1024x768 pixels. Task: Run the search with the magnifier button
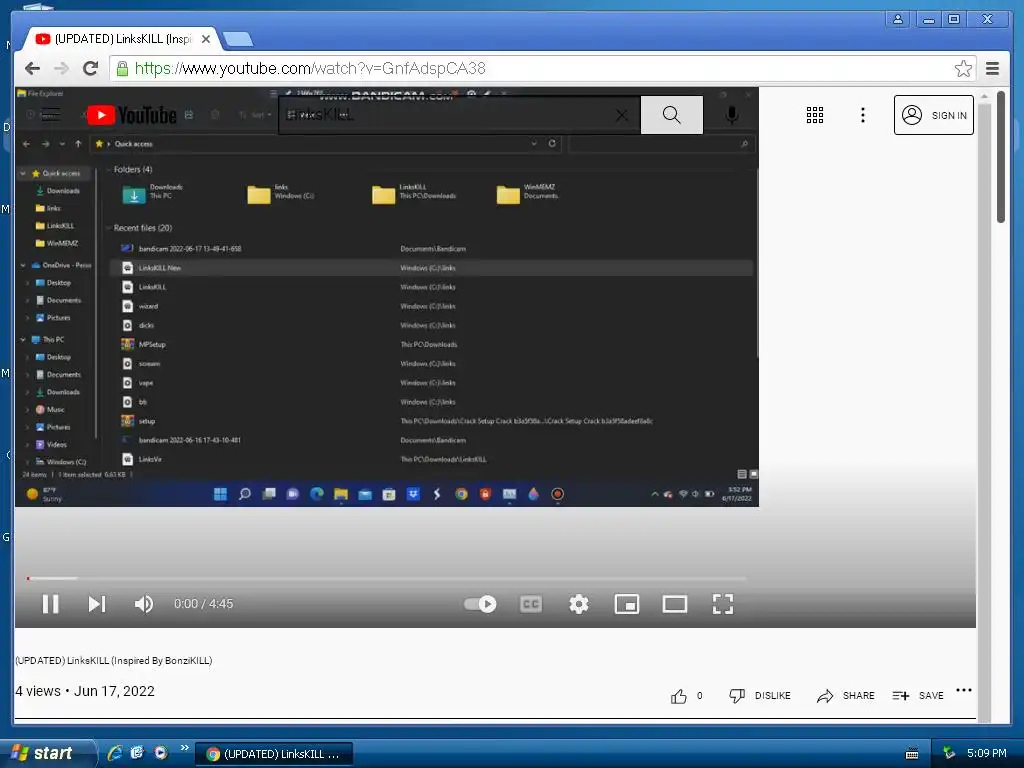[x=671, y=115]
